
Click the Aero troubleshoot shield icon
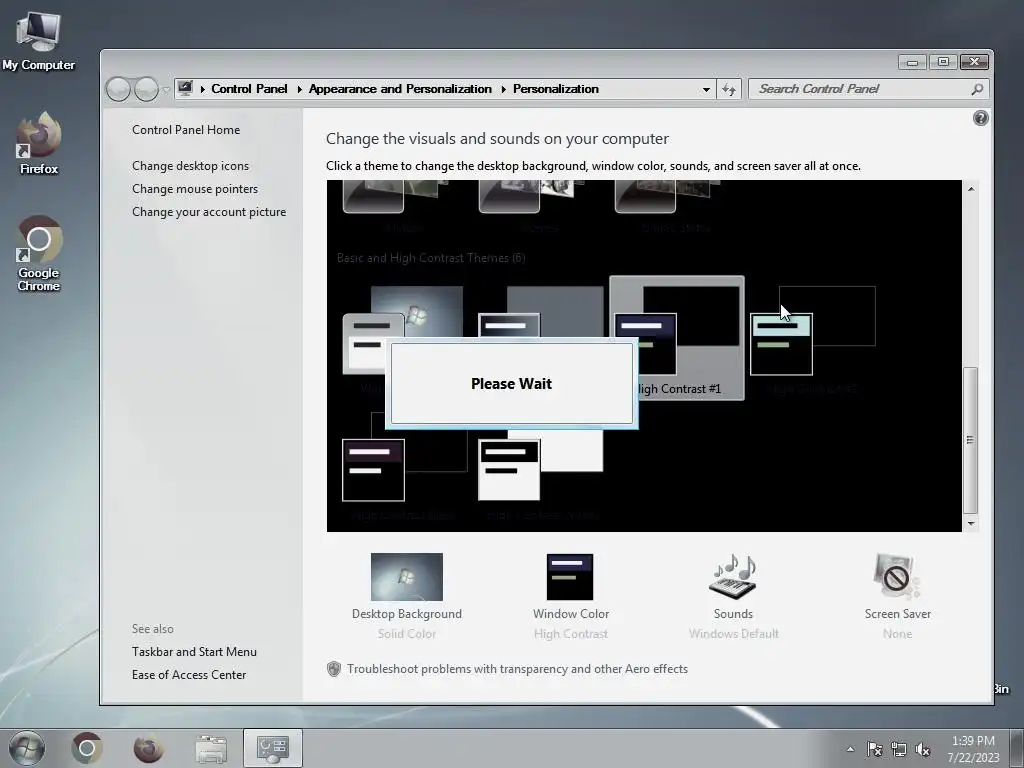334,669
